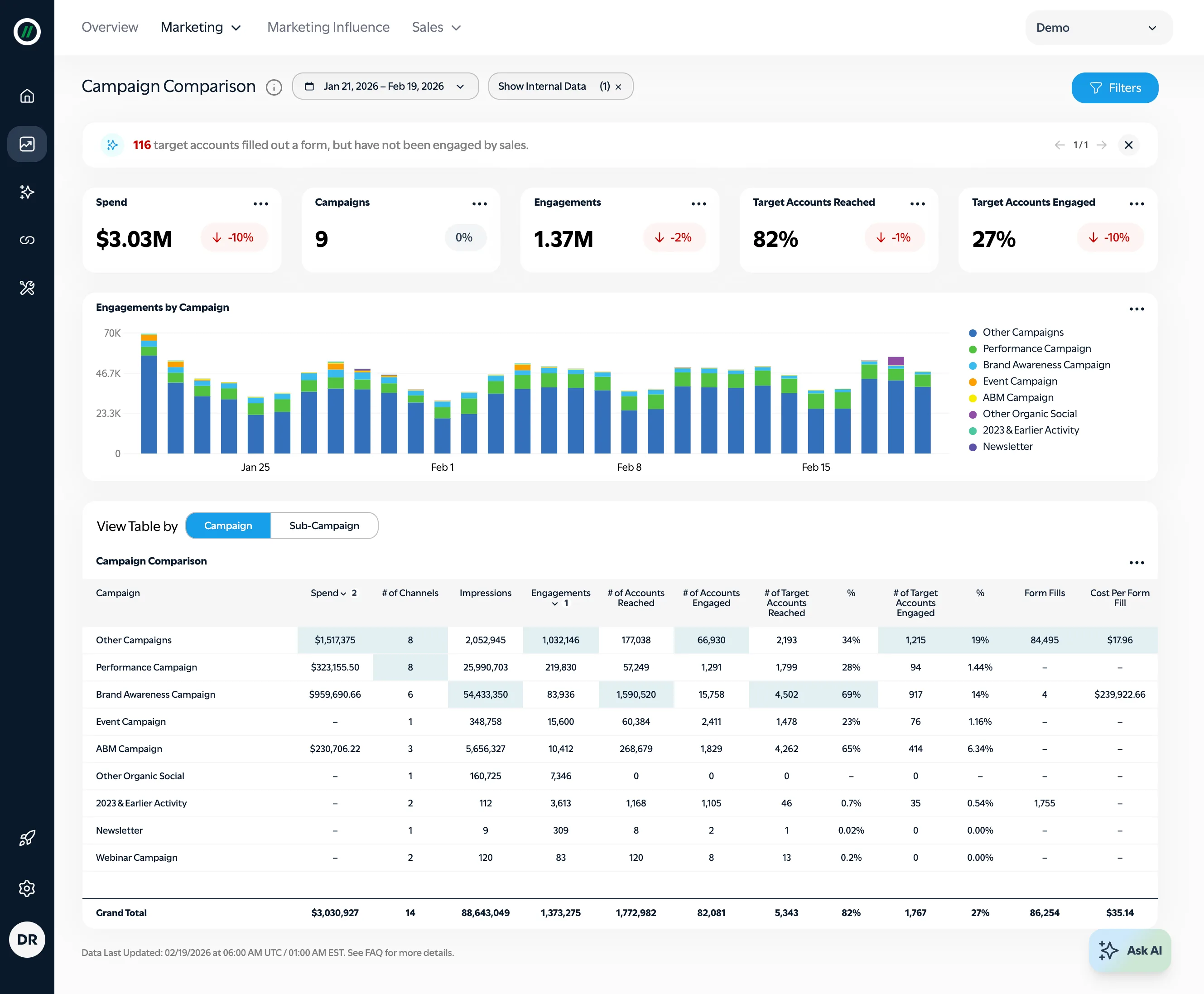Open Settings via the gear icon
This screenshot has height=994, width=1204.
(x=27, y=888)
